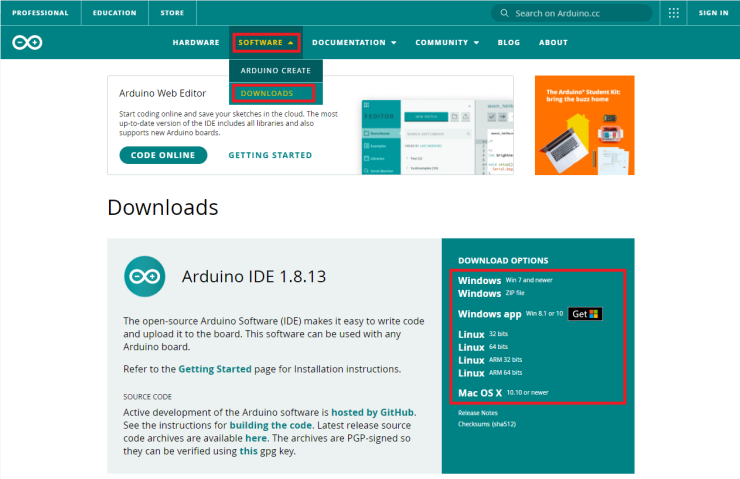
Task: Go to the Blog page
Action: pos(509,42)
